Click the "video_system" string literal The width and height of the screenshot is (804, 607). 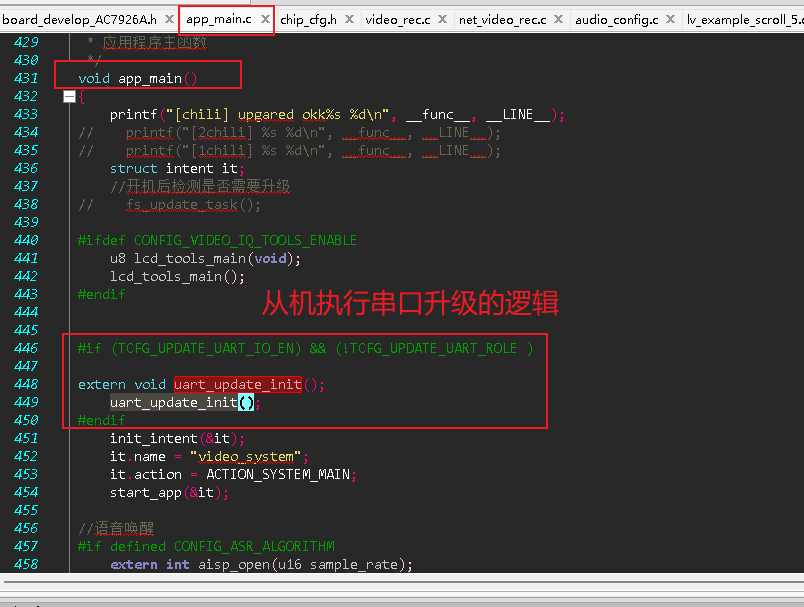coord(246,456)
